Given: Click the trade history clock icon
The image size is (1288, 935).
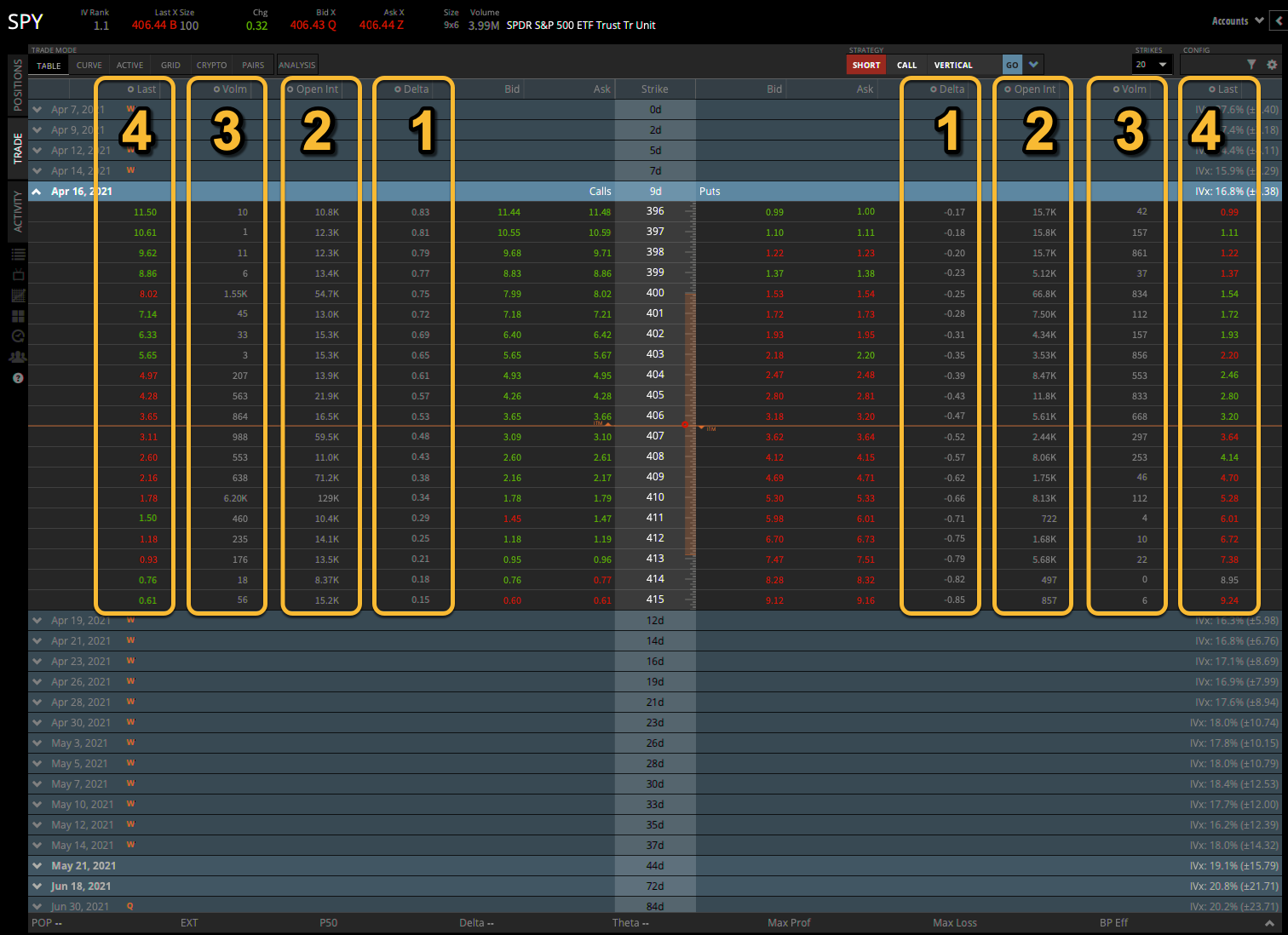Looking at the screenshot, I should (18, 336).
